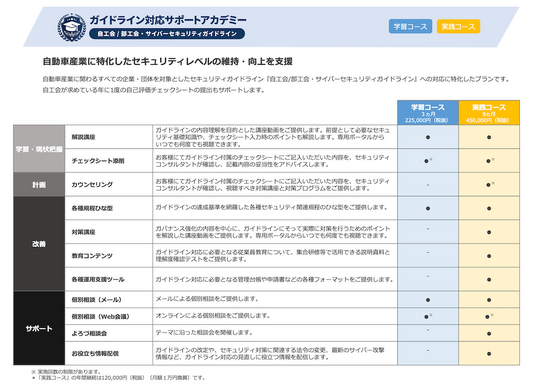Click the 学習コース dot in 解説講座 row
536x386 pixels.
click(428, 137)
